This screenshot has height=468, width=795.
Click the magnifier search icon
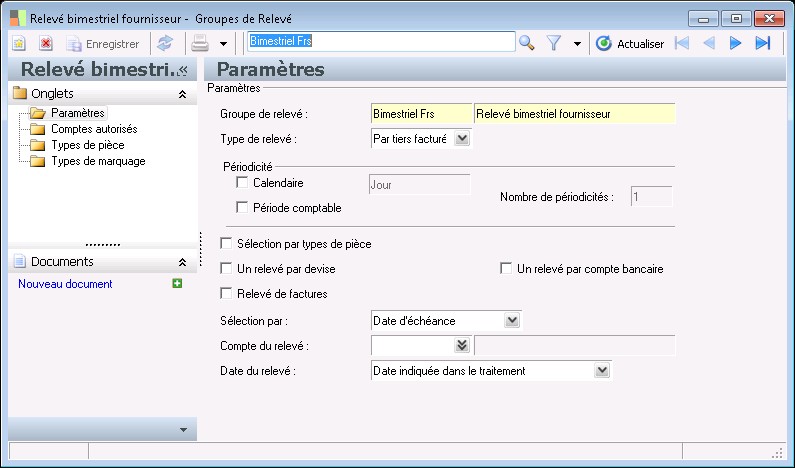click(527, 44)
